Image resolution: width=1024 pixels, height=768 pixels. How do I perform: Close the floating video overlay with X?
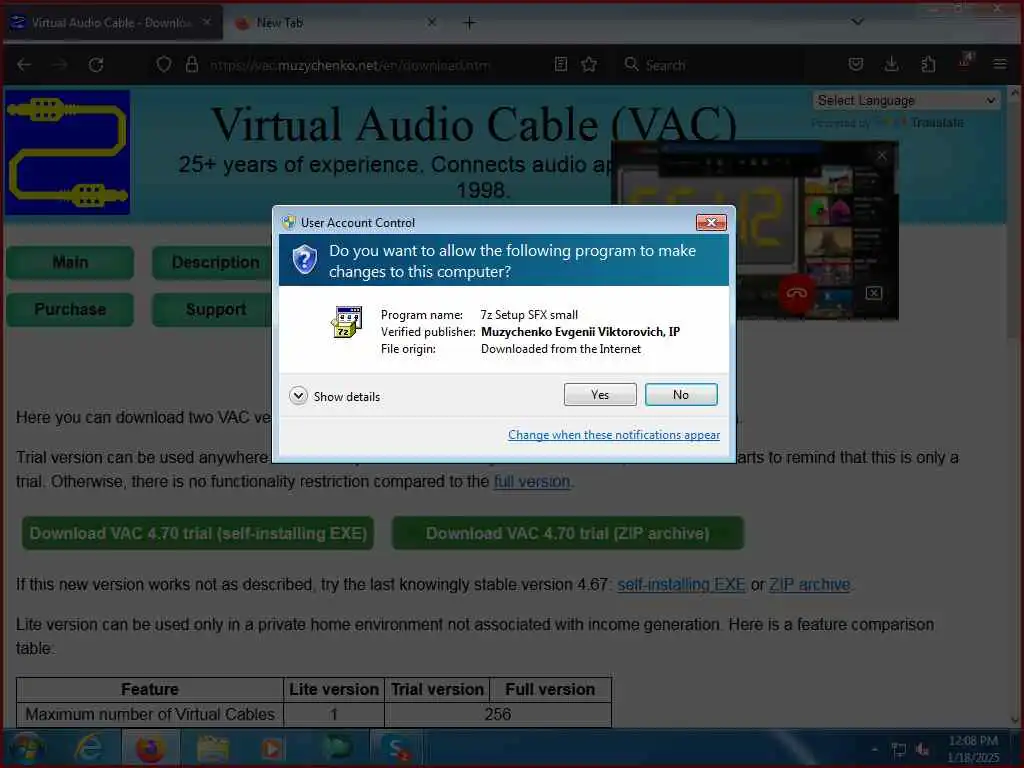click(x=882, y=155)
